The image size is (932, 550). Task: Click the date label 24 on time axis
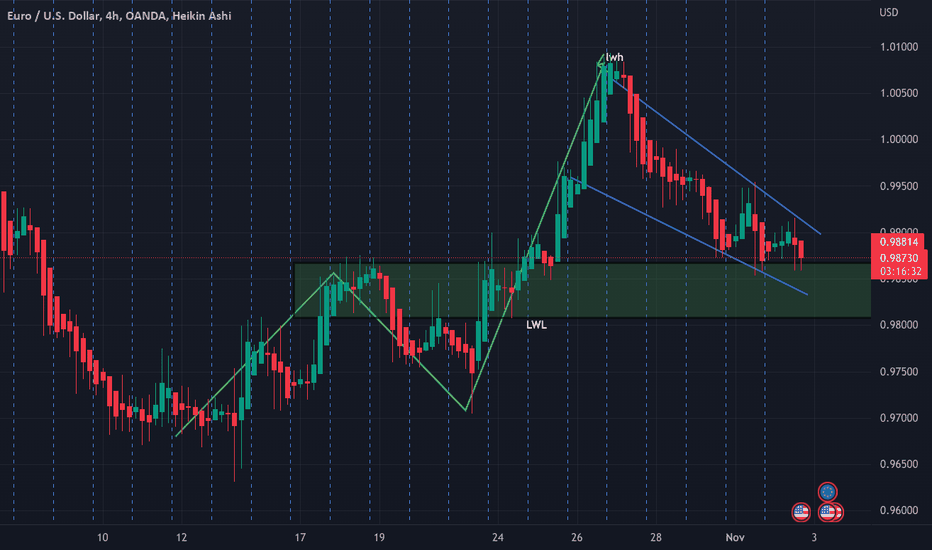pyautogui.click(x=498, y=538)
